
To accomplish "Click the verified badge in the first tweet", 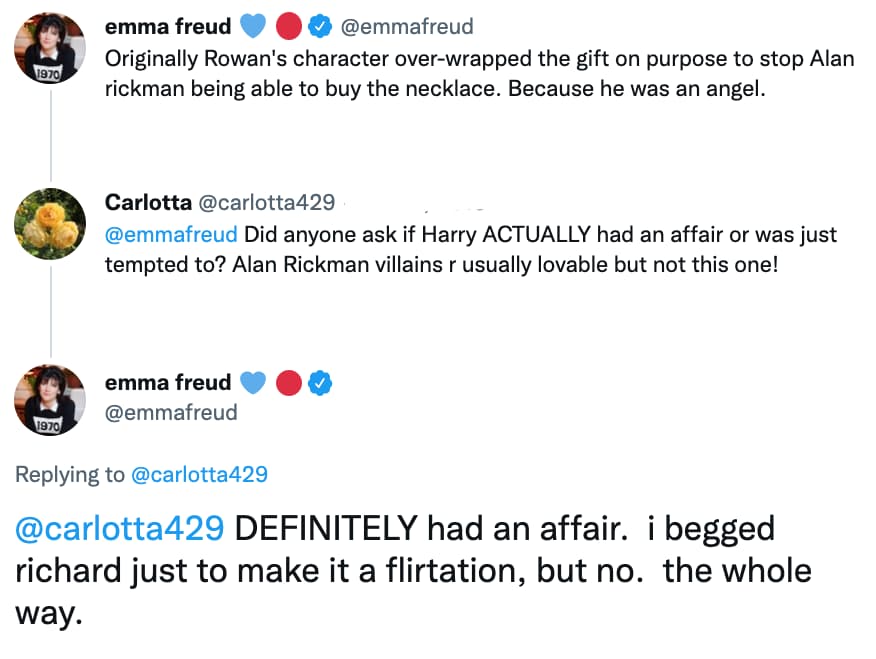I will (x=320, y=27).
